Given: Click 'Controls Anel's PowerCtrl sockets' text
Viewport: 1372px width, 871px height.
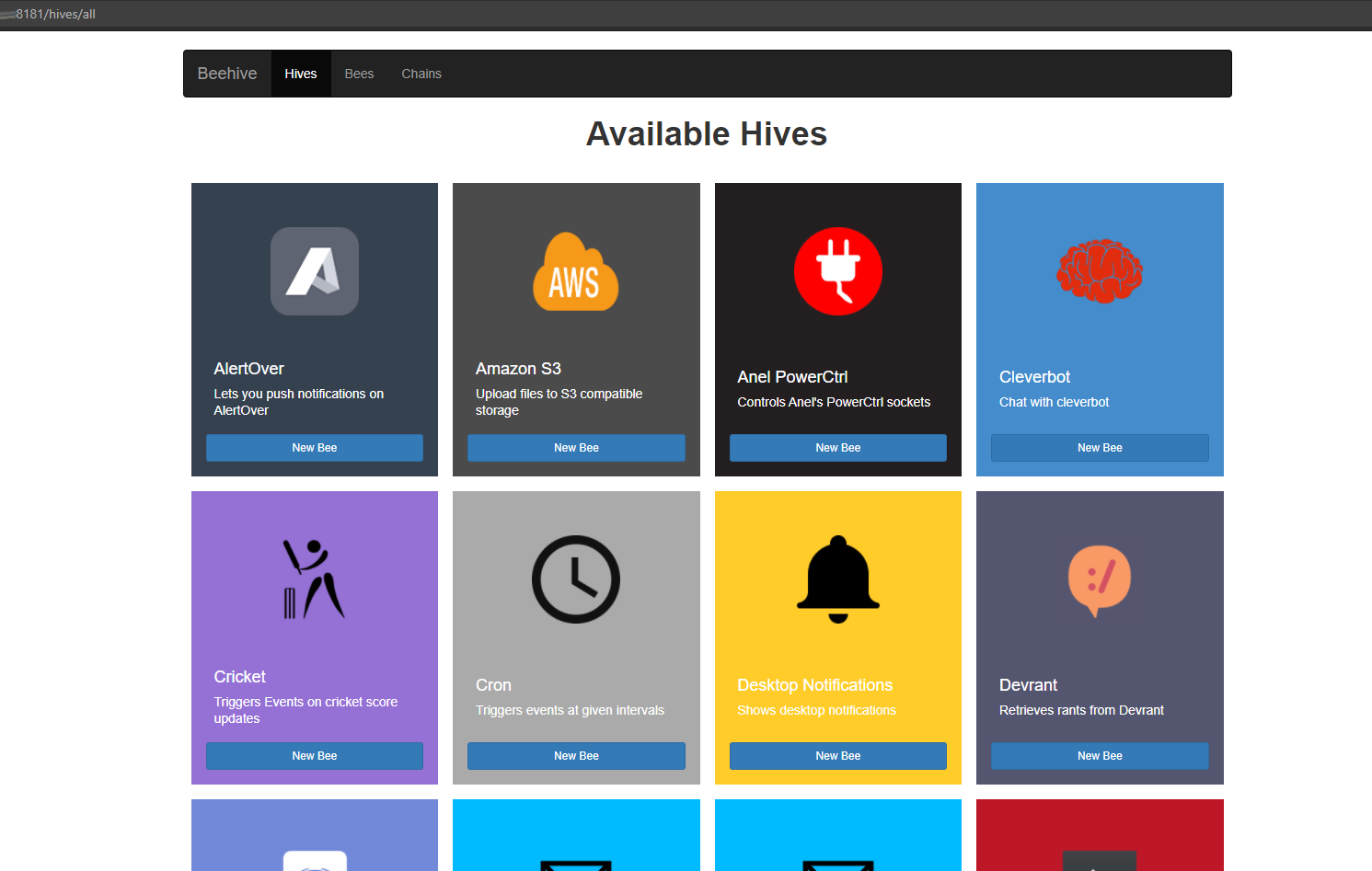Looking at the screenshot, I should tap(834, 402).
